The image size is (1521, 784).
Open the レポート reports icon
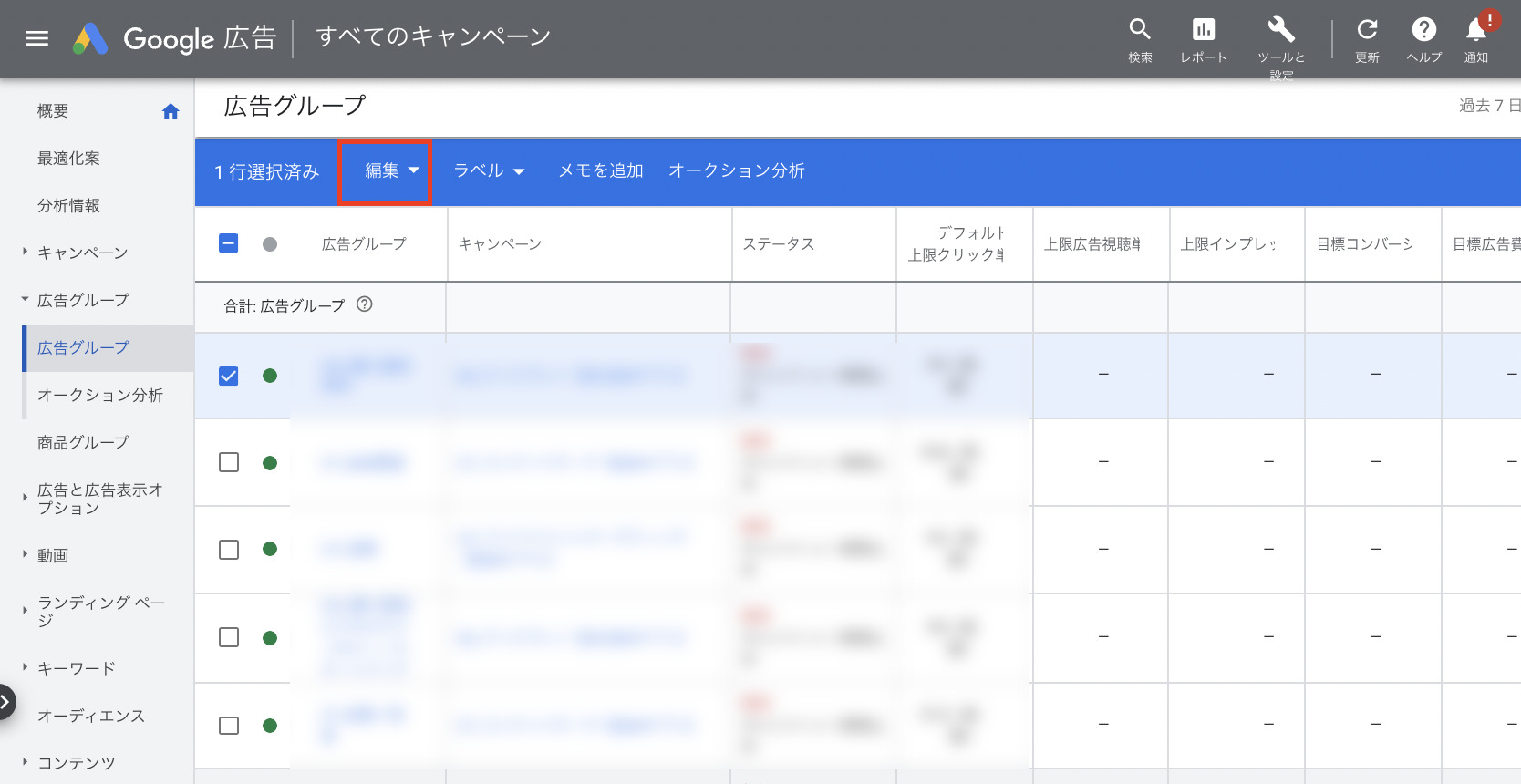pyautogui.click(x=1203, y=30)
